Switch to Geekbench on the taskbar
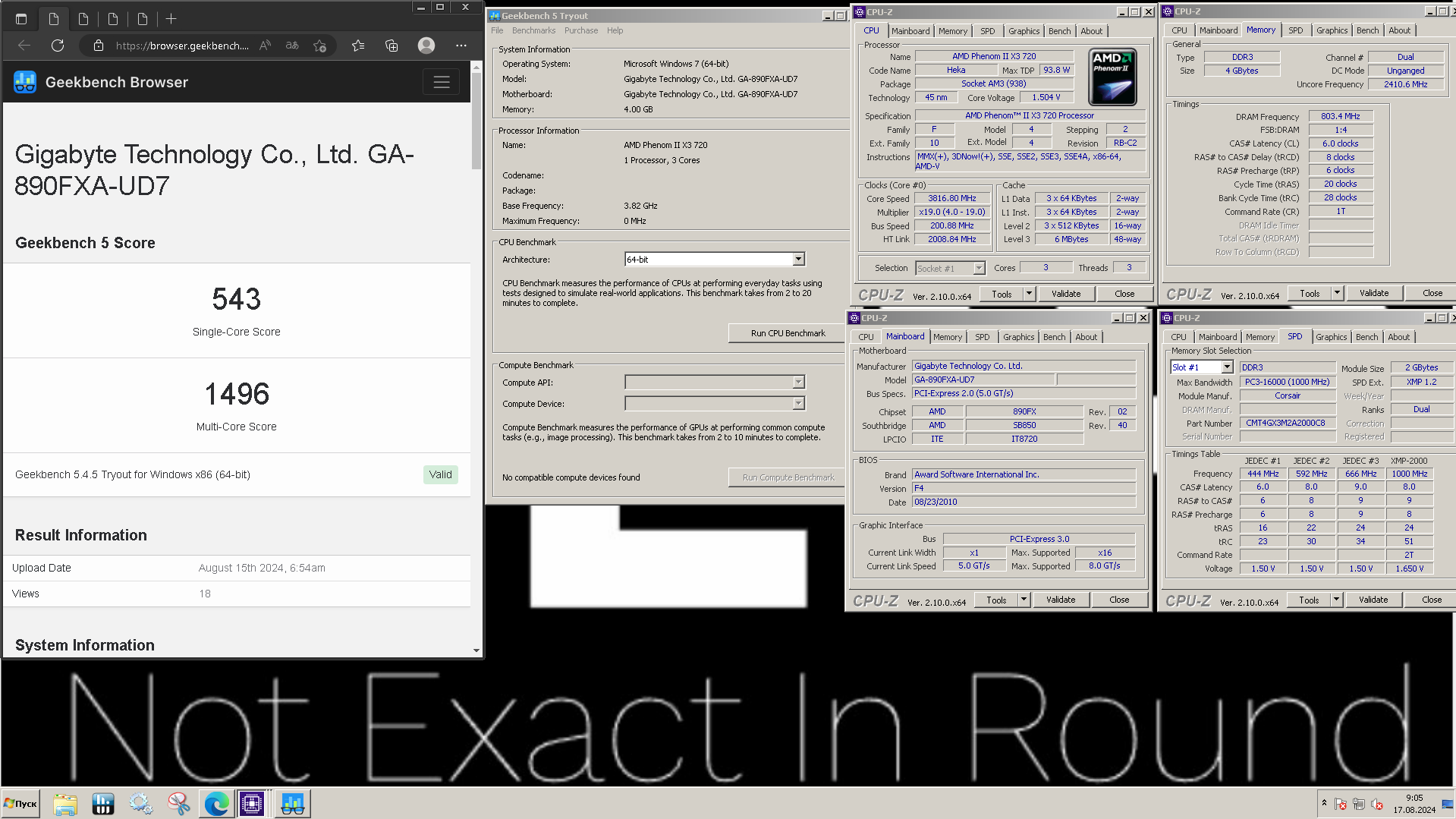Image resolution: width=1456 pixels, height=819 pixels. tap(293, 803)
